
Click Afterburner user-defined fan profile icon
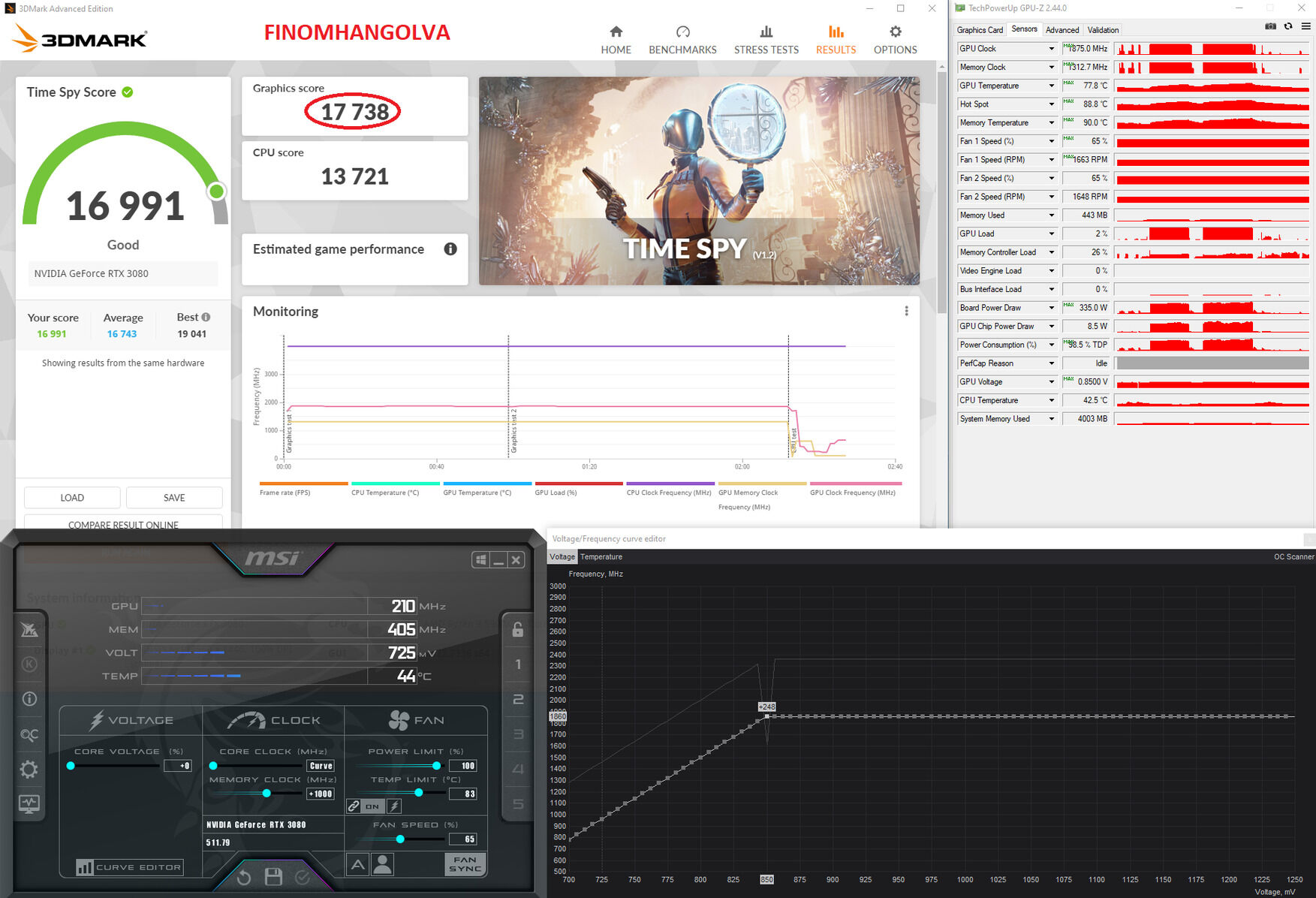383,864
